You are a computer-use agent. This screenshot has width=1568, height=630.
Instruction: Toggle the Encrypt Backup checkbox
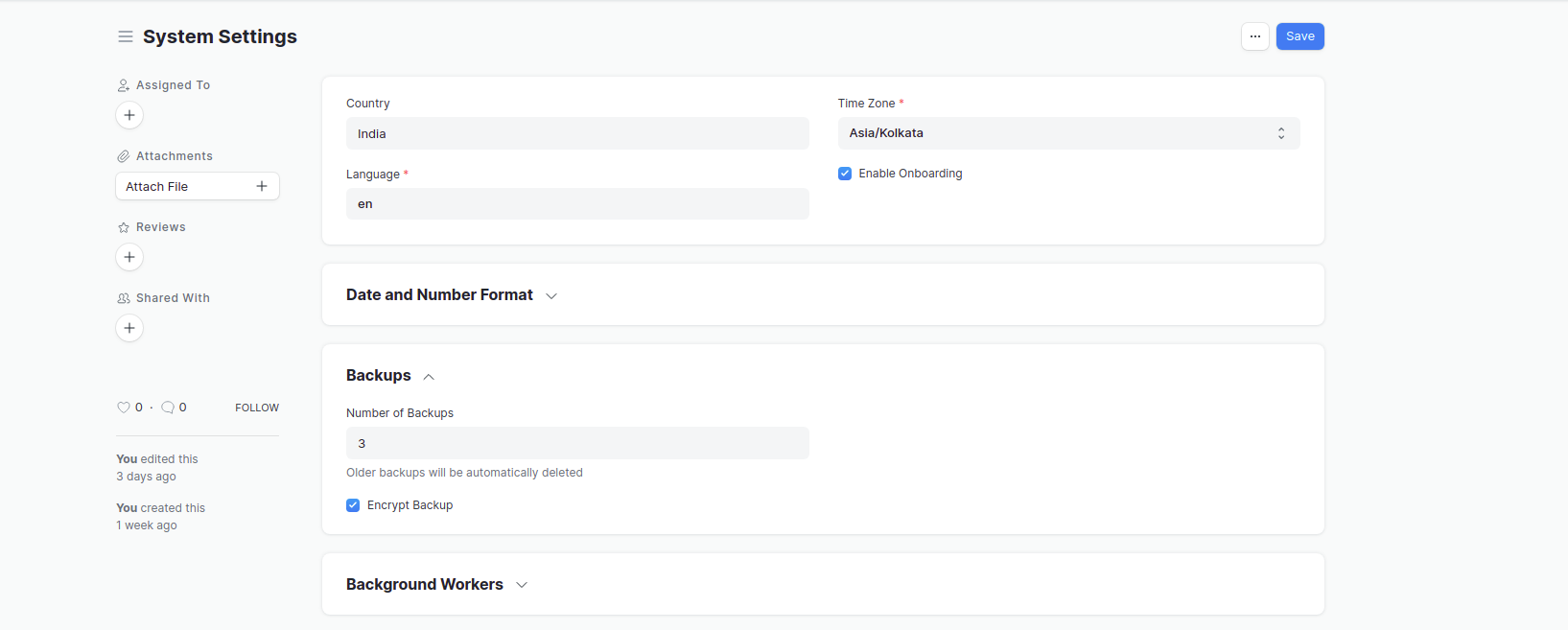[353, 505]
